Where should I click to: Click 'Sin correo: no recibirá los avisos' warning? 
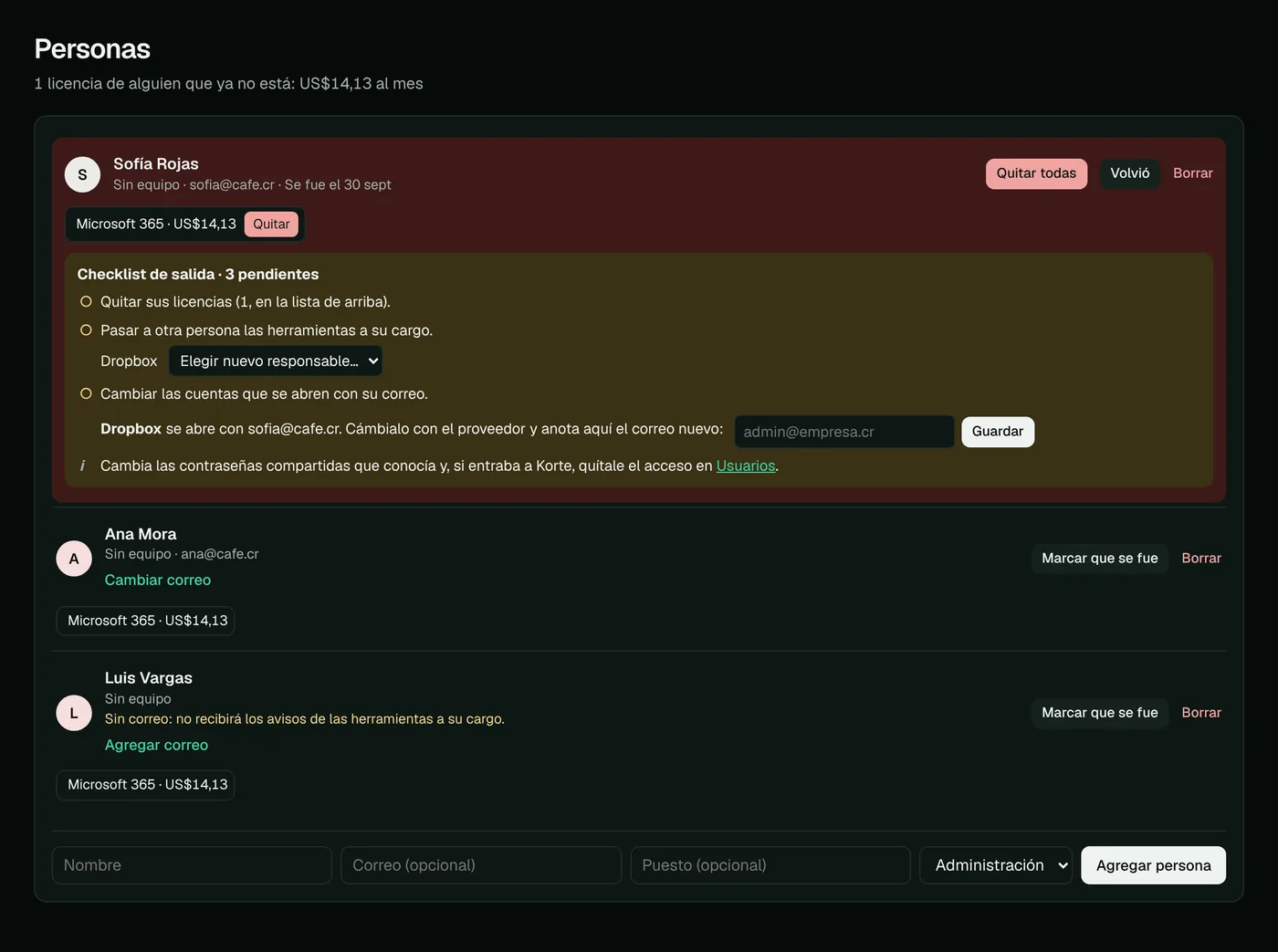pyautogui.click(x=304, y=719)
